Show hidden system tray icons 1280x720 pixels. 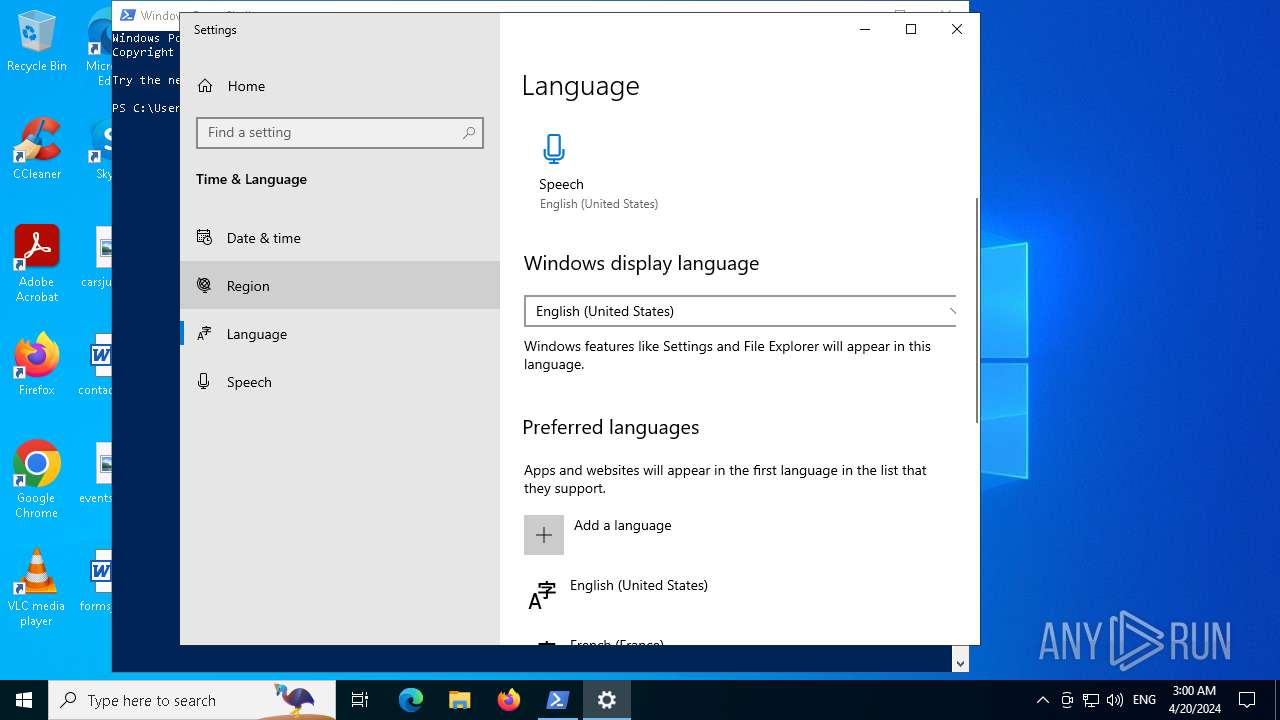(x=1043, y=700)
